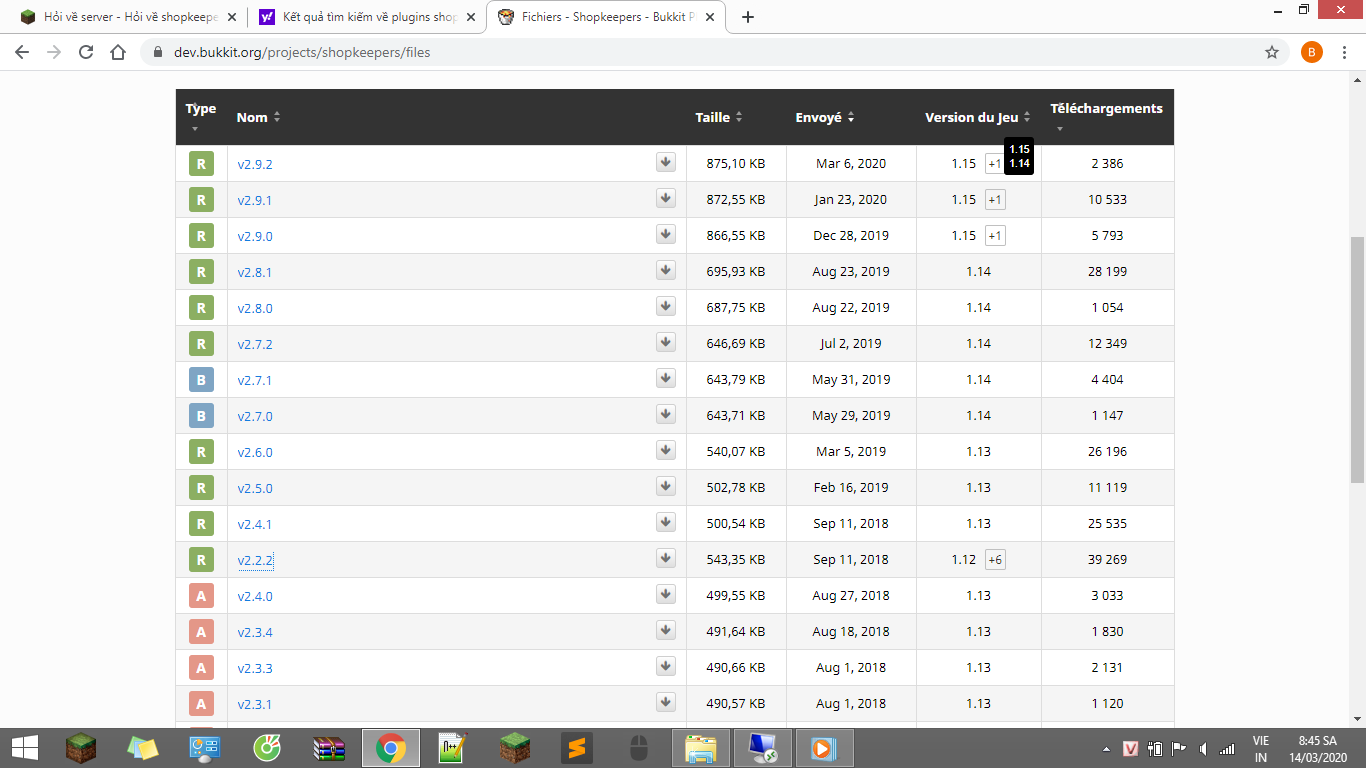Open Chrome's three-dot menu
The width and height of the screenshot is (1366, 768).
pos(1345,52)
